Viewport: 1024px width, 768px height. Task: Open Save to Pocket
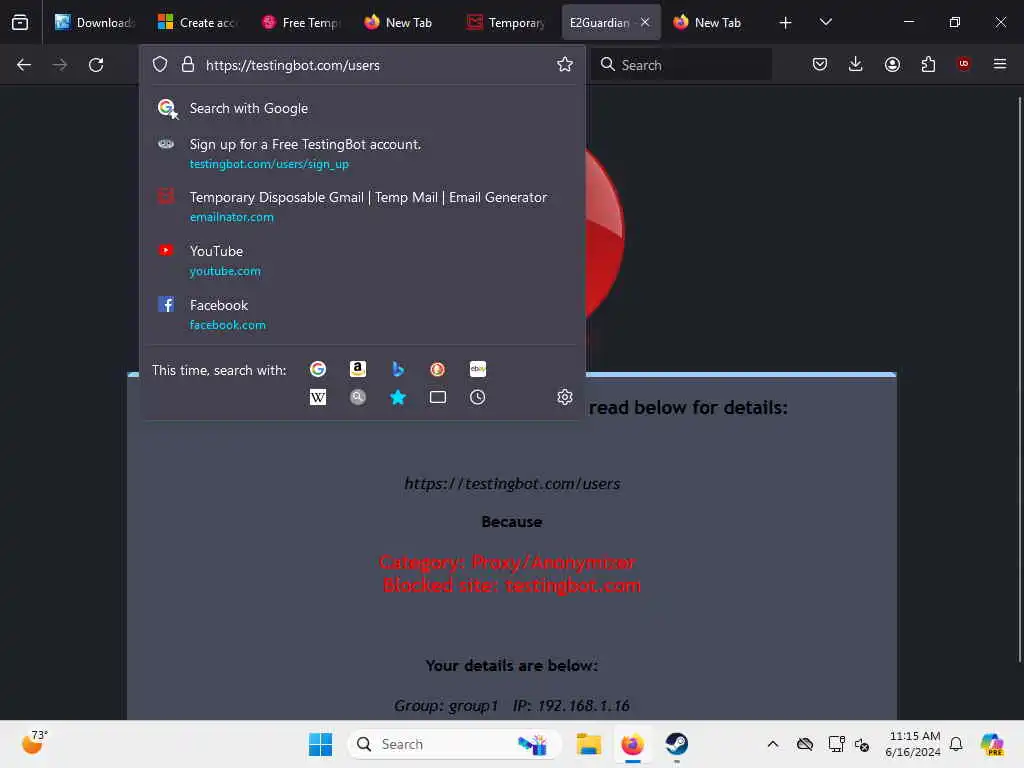820,64
